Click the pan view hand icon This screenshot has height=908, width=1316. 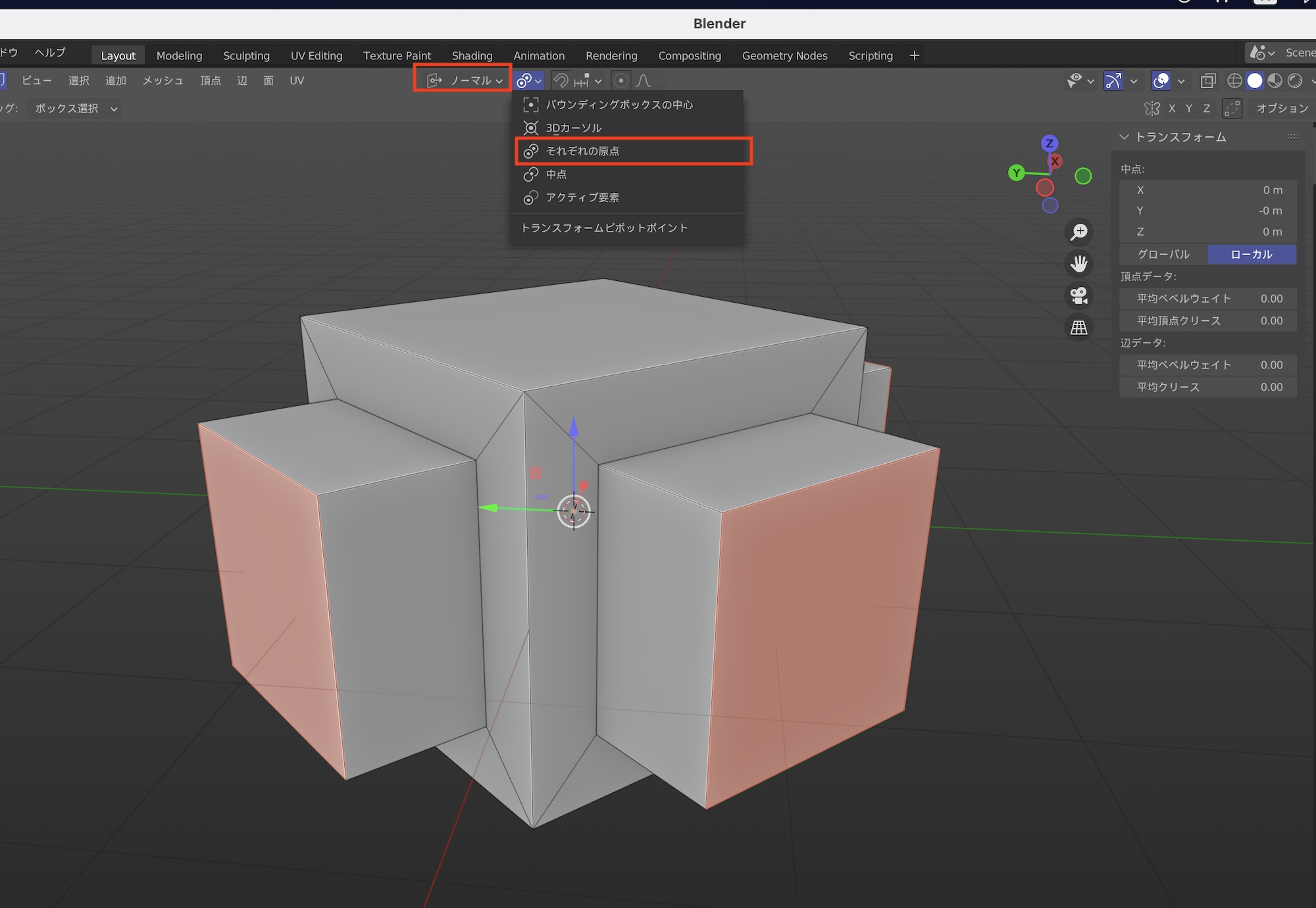point(1079,264)
